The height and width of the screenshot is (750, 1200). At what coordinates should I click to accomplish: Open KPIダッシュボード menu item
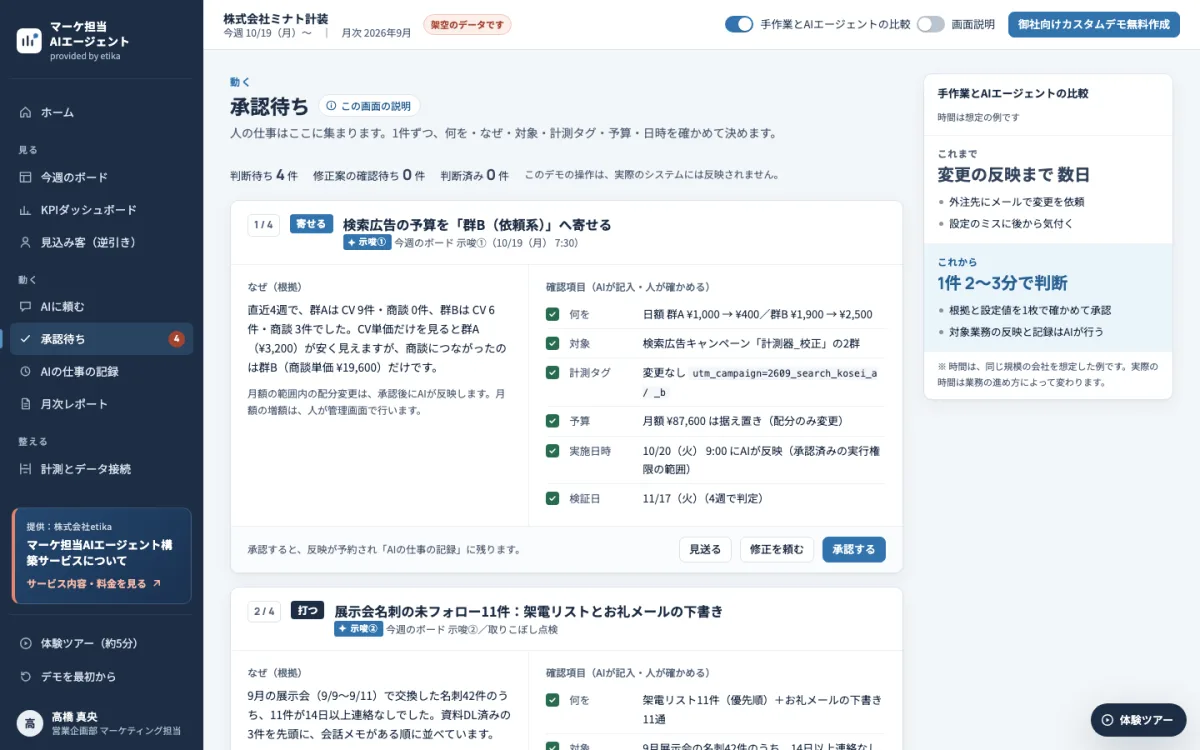[101, 210]
